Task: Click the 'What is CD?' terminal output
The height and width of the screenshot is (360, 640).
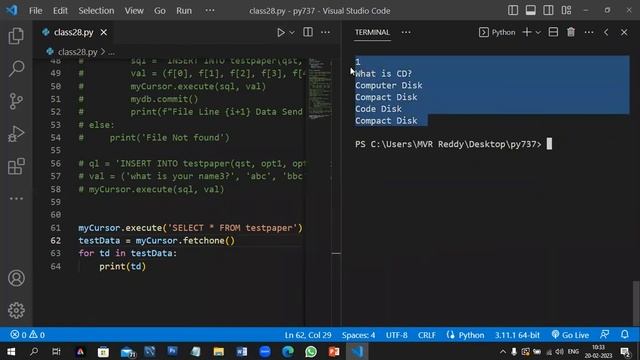Action: tap(384, 74)
